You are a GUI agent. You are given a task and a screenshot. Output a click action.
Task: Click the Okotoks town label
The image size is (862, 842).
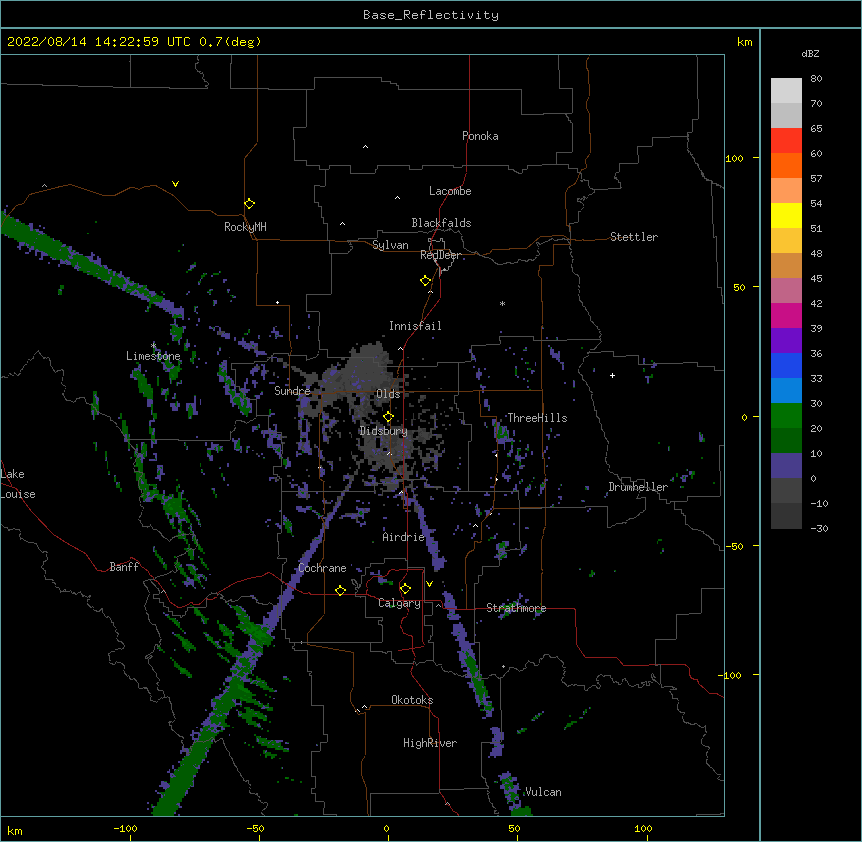[x=412, y=700]
